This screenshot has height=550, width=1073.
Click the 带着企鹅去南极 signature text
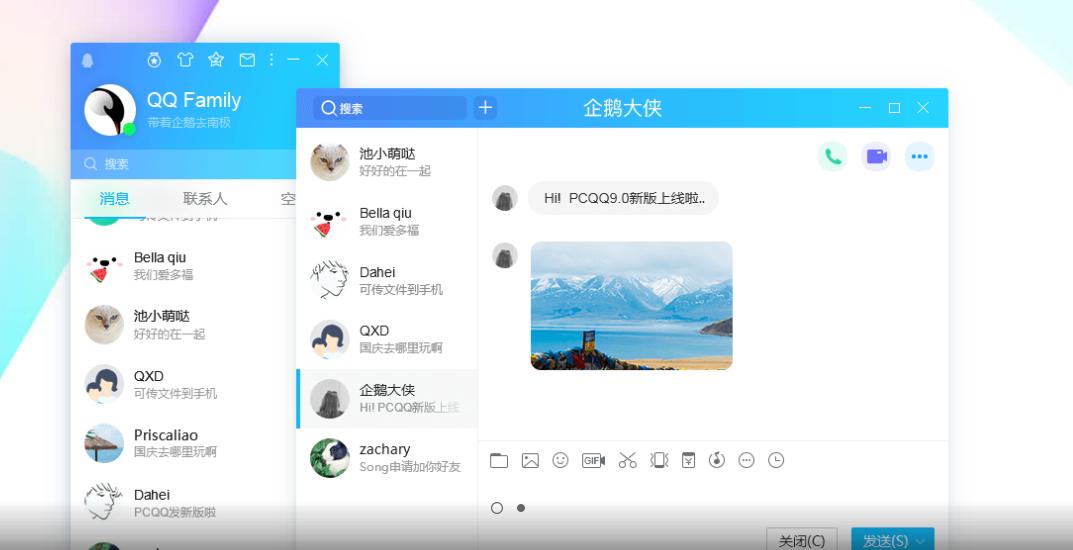(189, 123)
